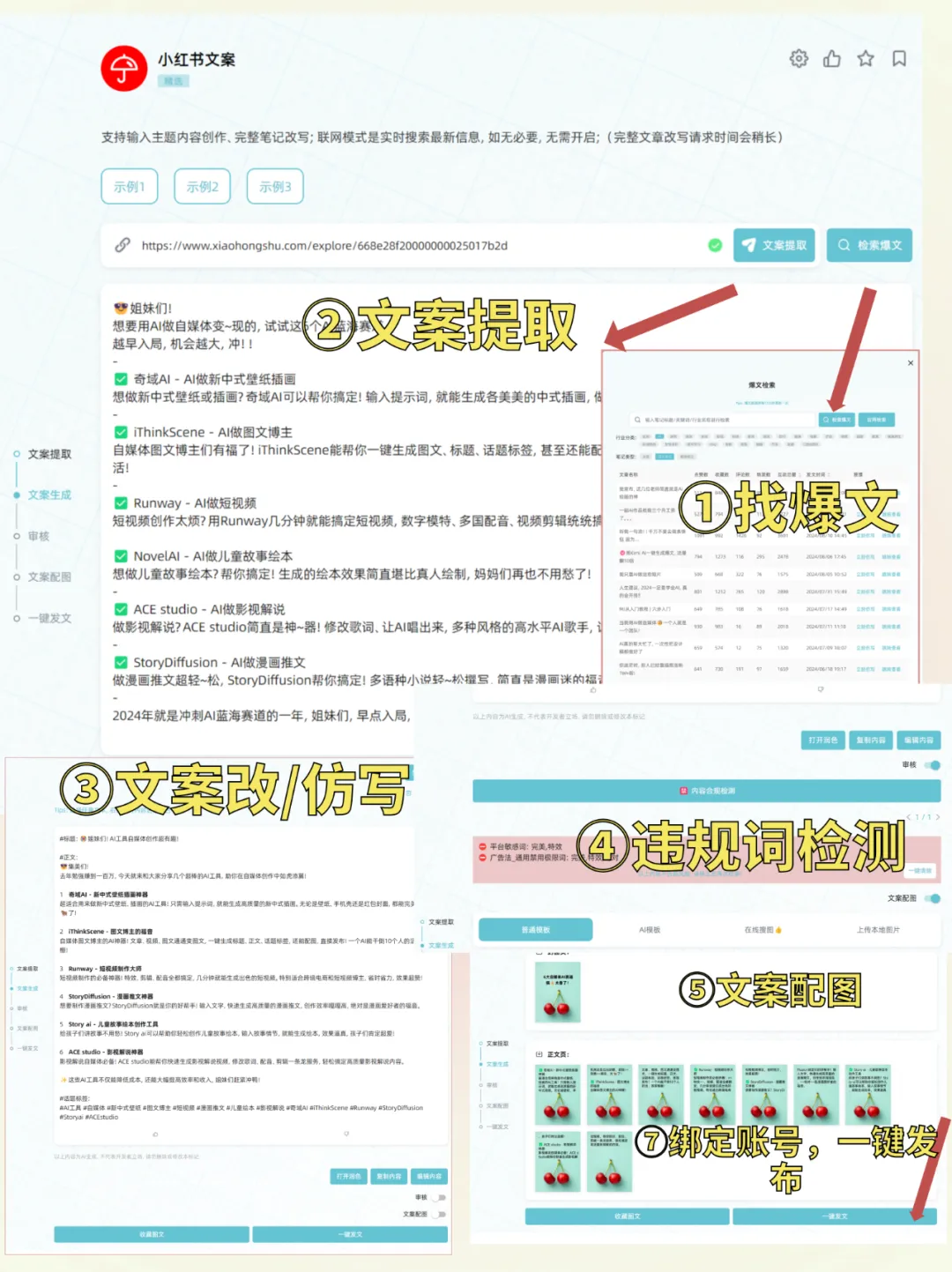The height and width of the screenshot is (1272, 952).
Task: Click the bookmark icon in the header
Action: (x=899, y=58)
